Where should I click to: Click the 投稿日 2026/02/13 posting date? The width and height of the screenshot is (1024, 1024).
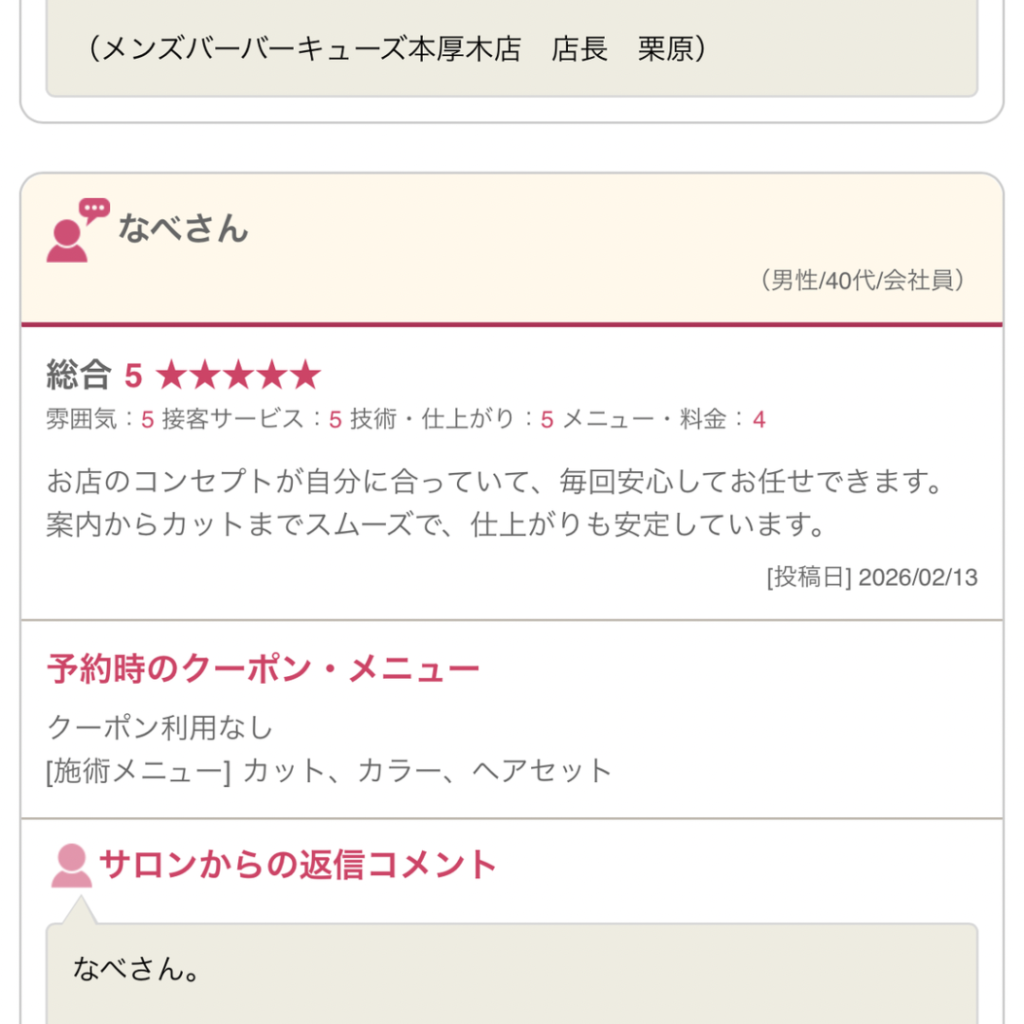871,578
